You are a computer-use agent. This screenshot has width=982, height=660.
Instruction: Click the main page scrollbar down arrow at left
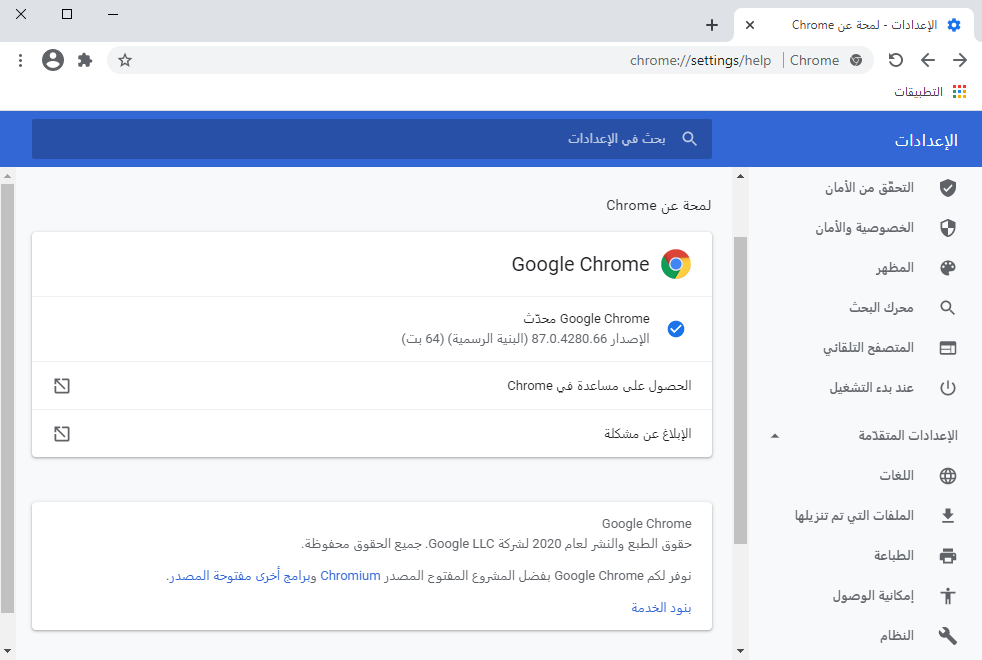click(x=7, y=651)
